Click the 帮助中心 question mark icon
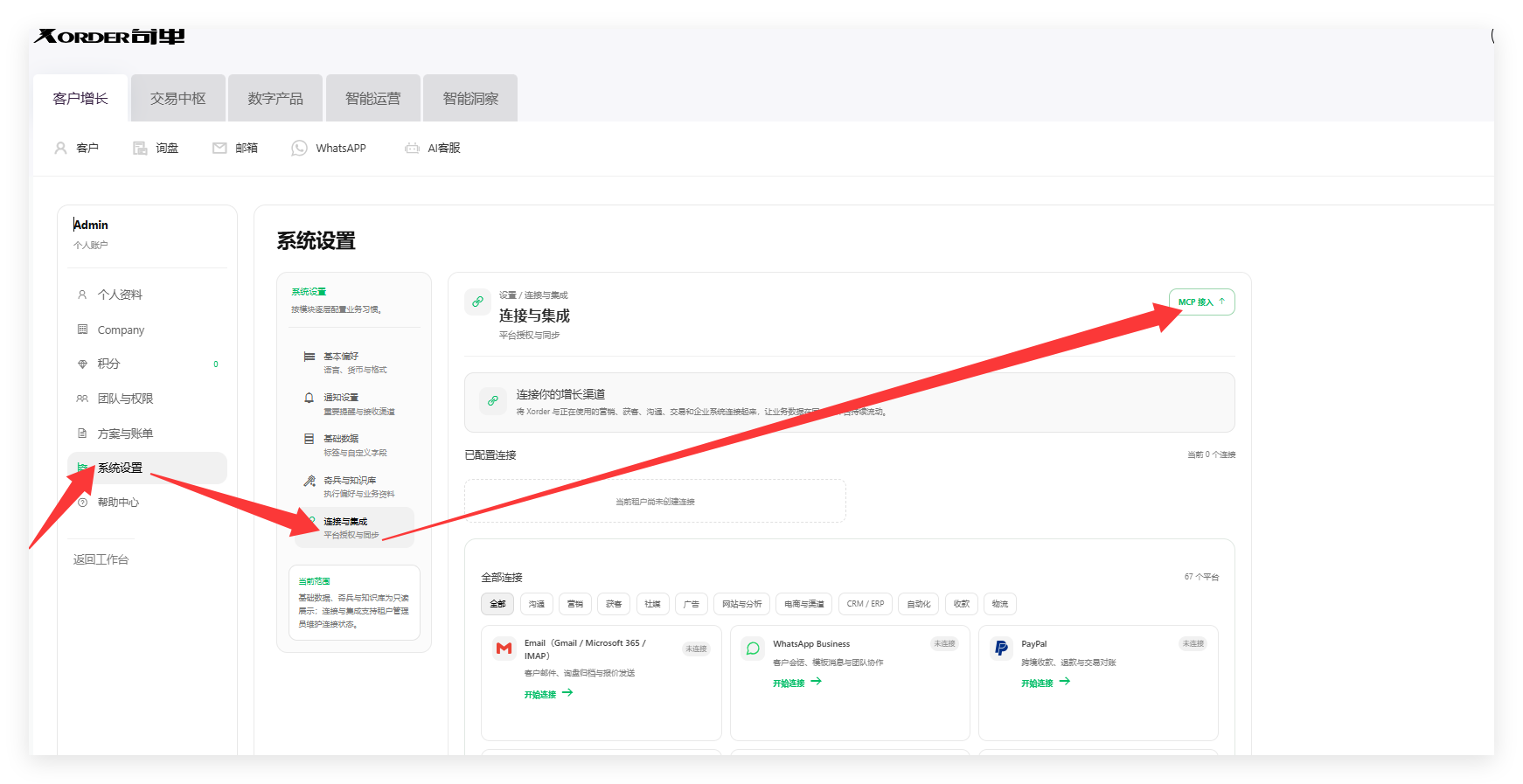The image size is (1523, 784). (x=82, y=503)
